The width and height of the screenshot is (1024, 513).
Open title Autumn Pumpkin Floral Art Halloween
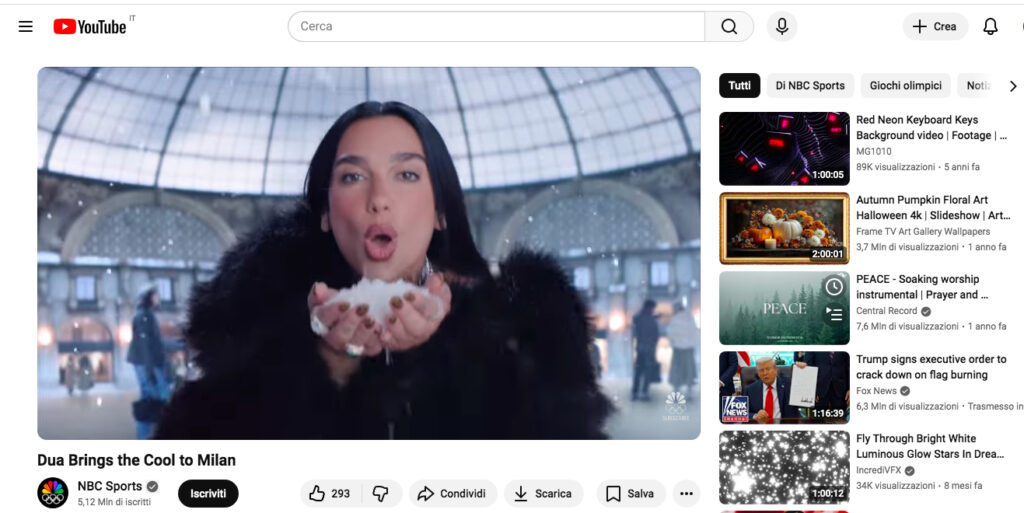(x=933, y=208)
